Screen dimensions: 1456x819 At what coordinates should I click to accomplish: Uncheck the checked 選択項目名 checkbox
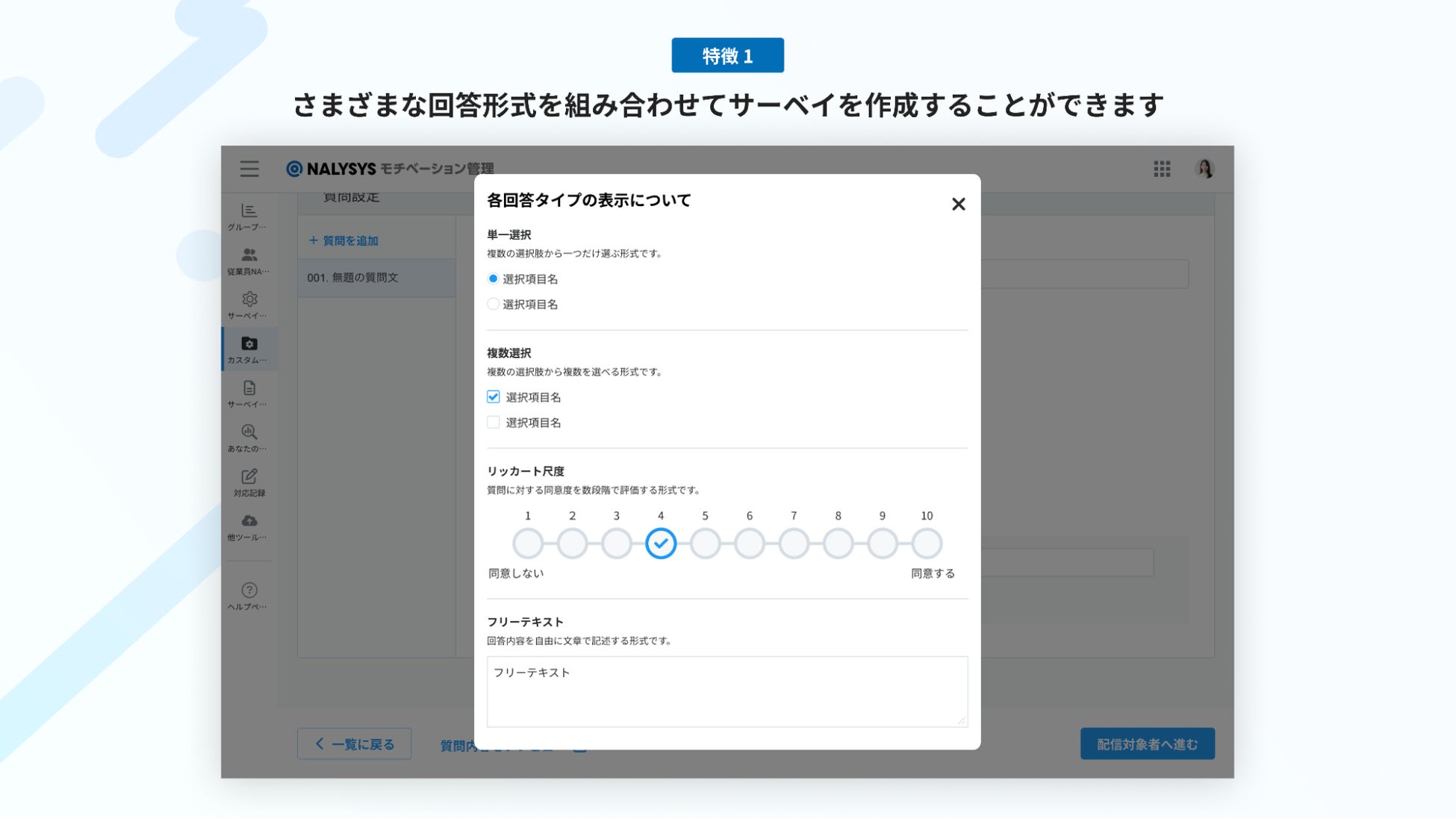(494, 397)
